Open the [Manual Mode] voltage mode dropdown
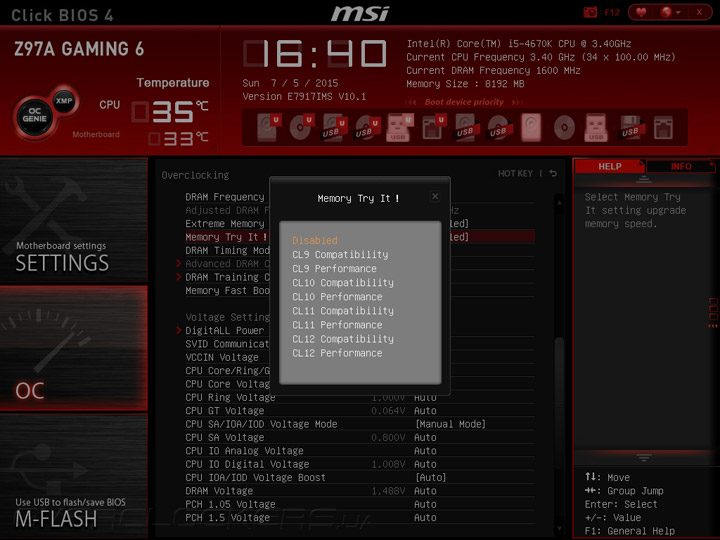Image resolution: width=720 pixels, height=540 pixels. 450,424
